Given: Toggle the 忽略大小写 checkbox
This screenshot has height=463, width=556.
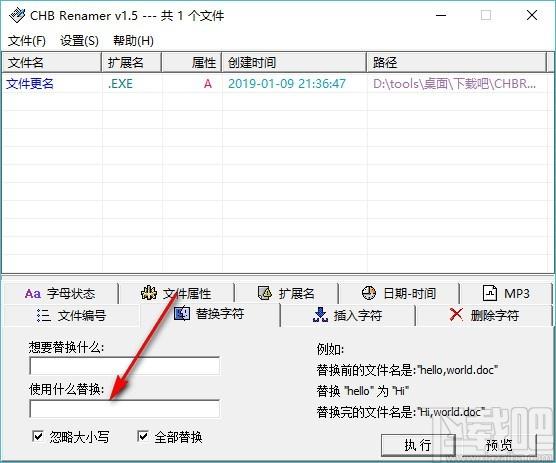Looking at the screenshot, I should click(x=38, y=436).
